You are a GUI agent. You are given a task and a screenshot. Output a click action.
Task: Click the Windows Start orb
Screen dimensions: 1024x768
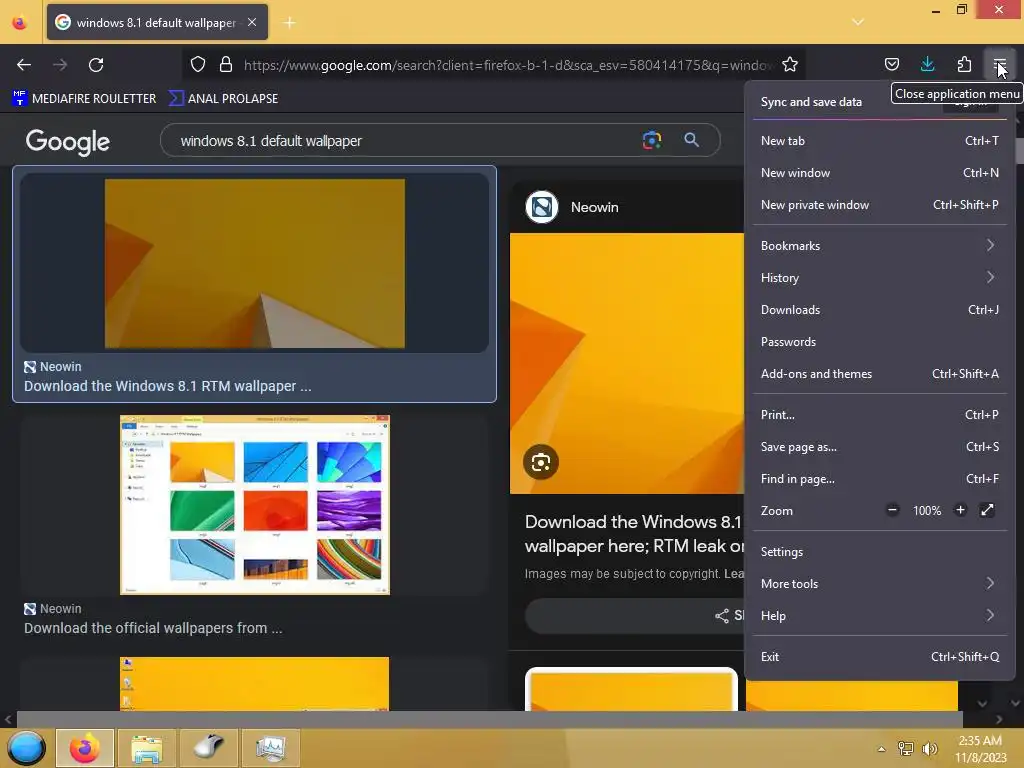pos(26,748)
